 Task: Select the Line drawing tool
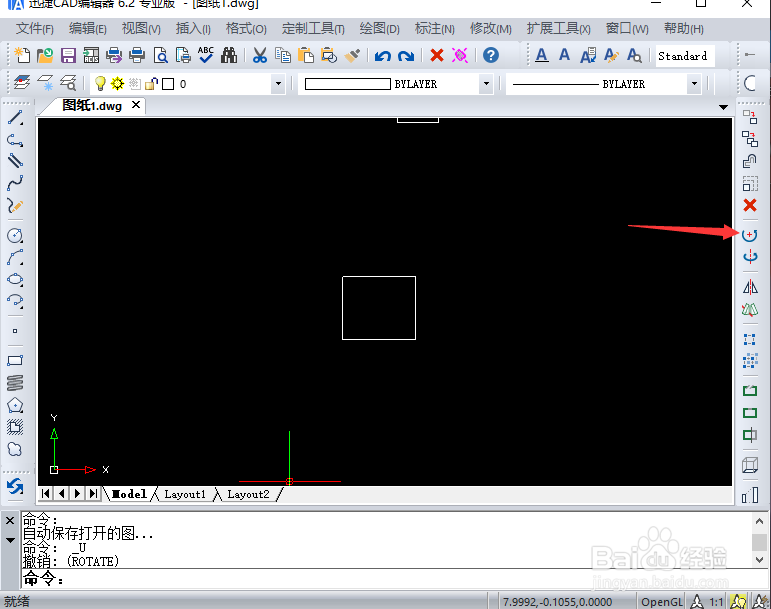pos(15,118)
